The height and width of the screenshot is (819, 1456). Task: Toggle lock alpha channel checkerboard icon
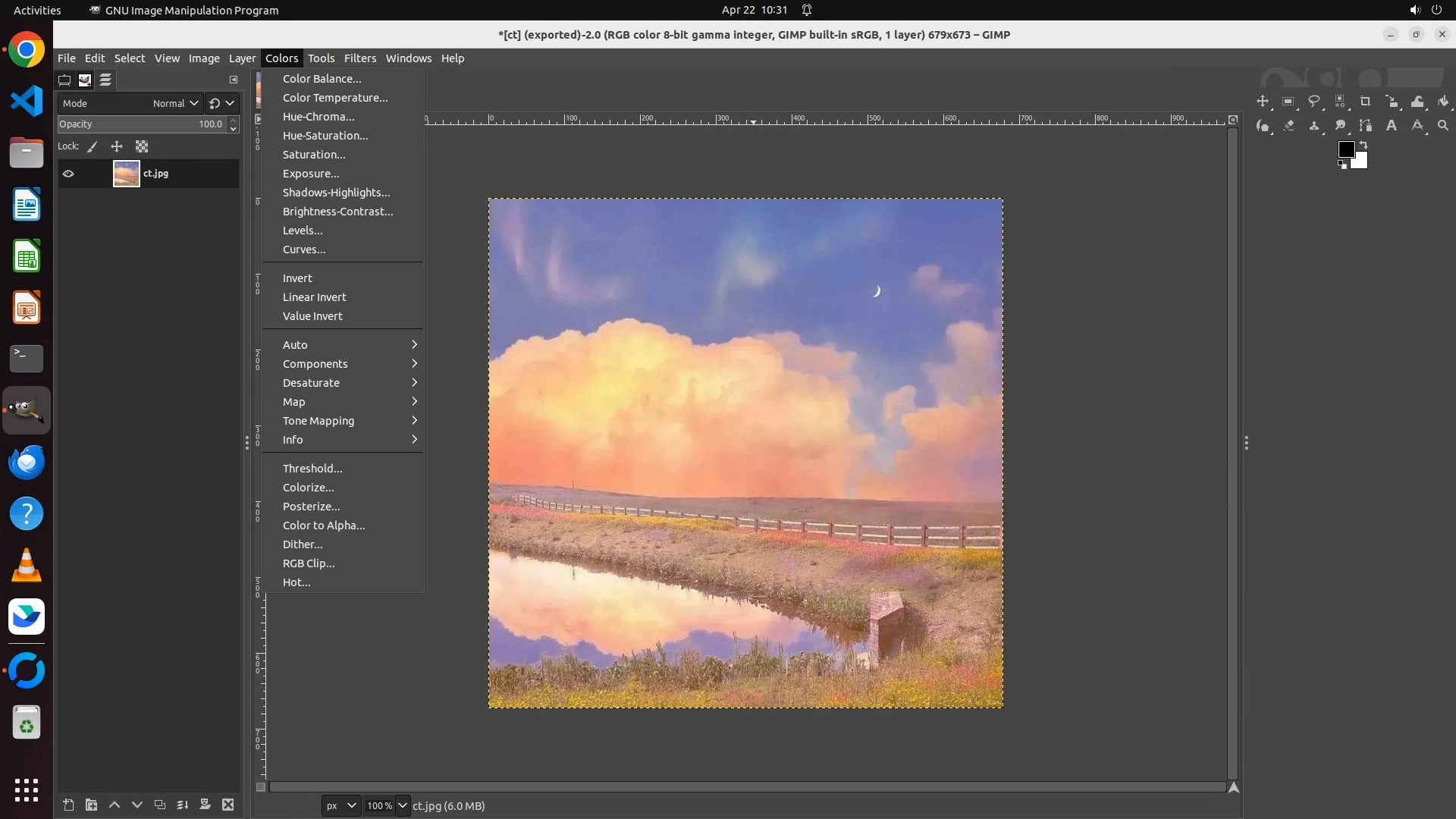pos(142,146)
